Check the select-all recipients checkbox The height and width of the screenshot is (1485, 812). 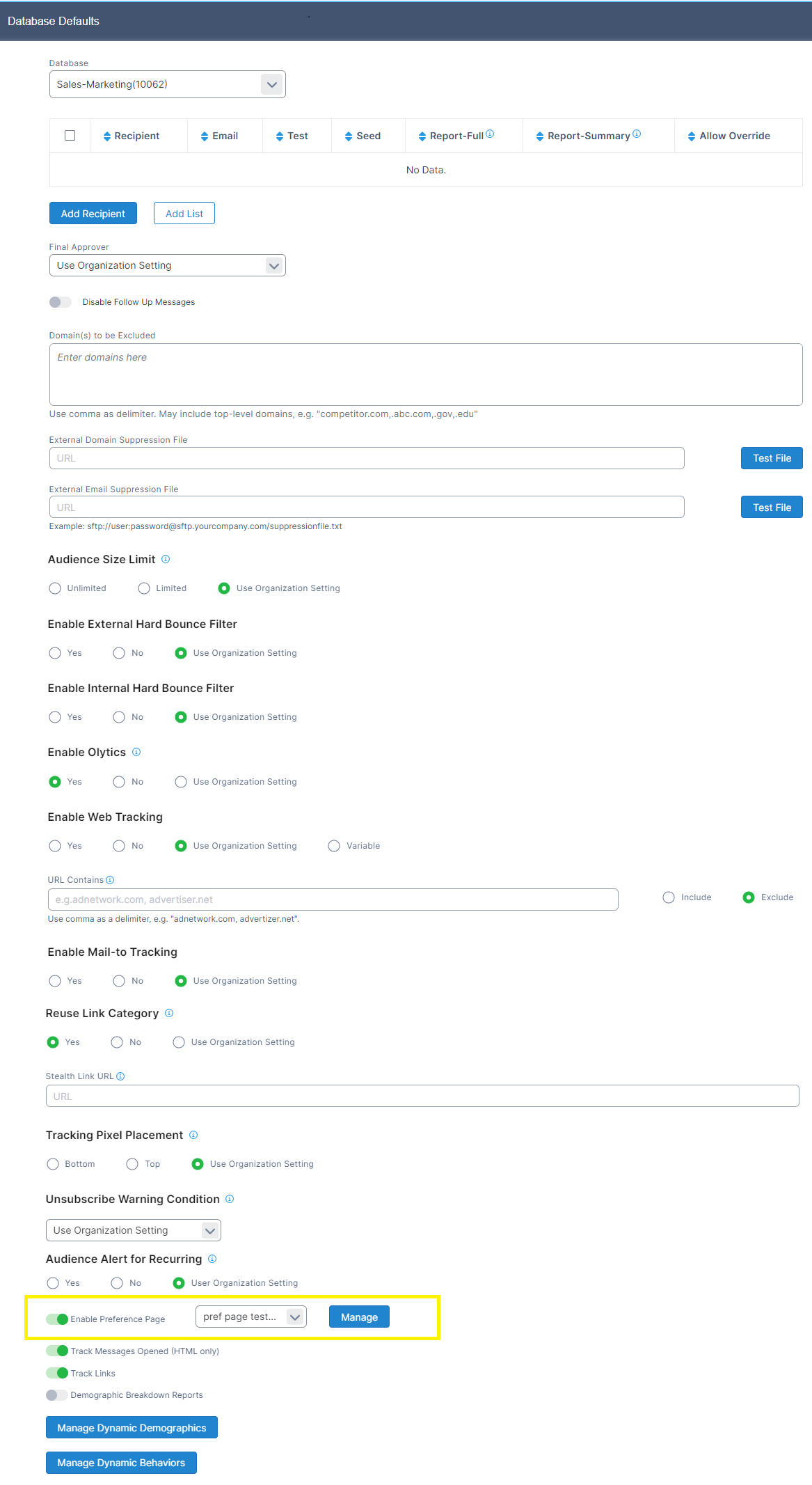point(70,136)
